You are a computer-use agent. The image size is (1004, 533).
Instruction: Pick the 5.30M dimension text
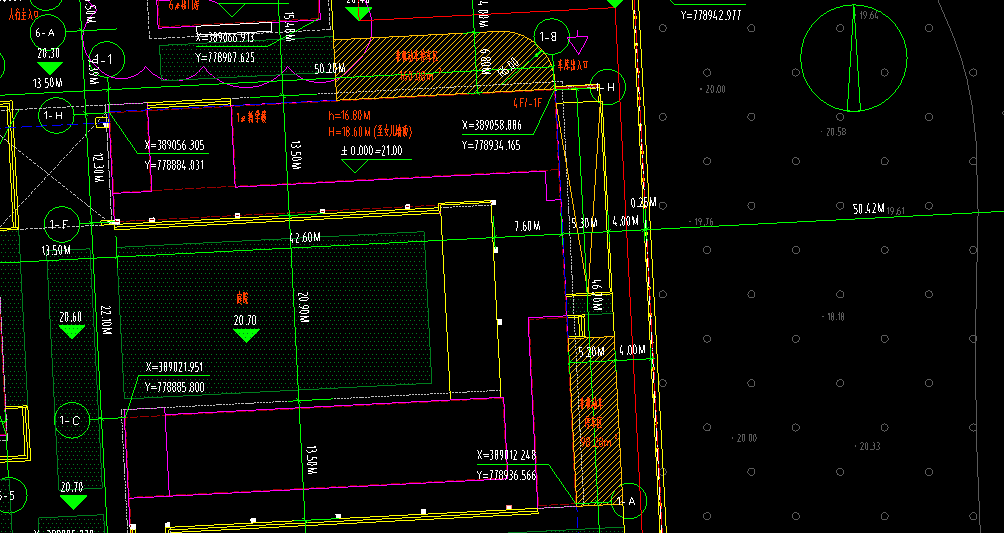(584, 223)
